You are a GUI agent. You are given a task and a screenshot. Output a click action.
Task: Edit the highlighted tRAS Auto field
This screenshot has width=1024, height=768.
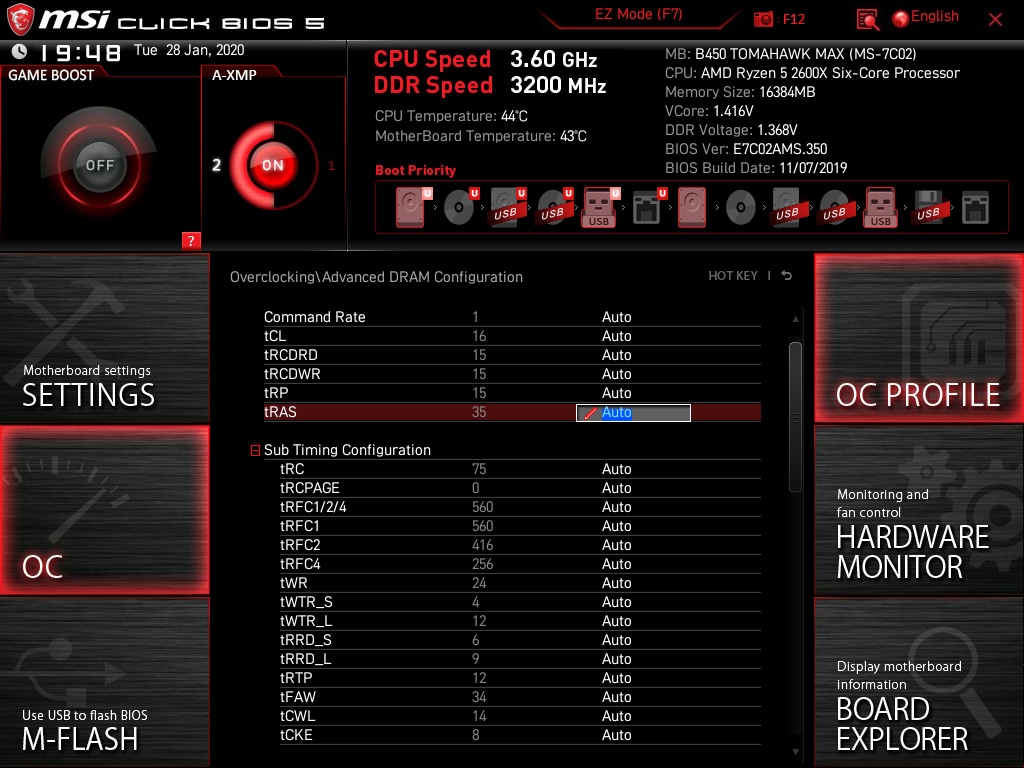pyautogui.click(x=633, y=413)
